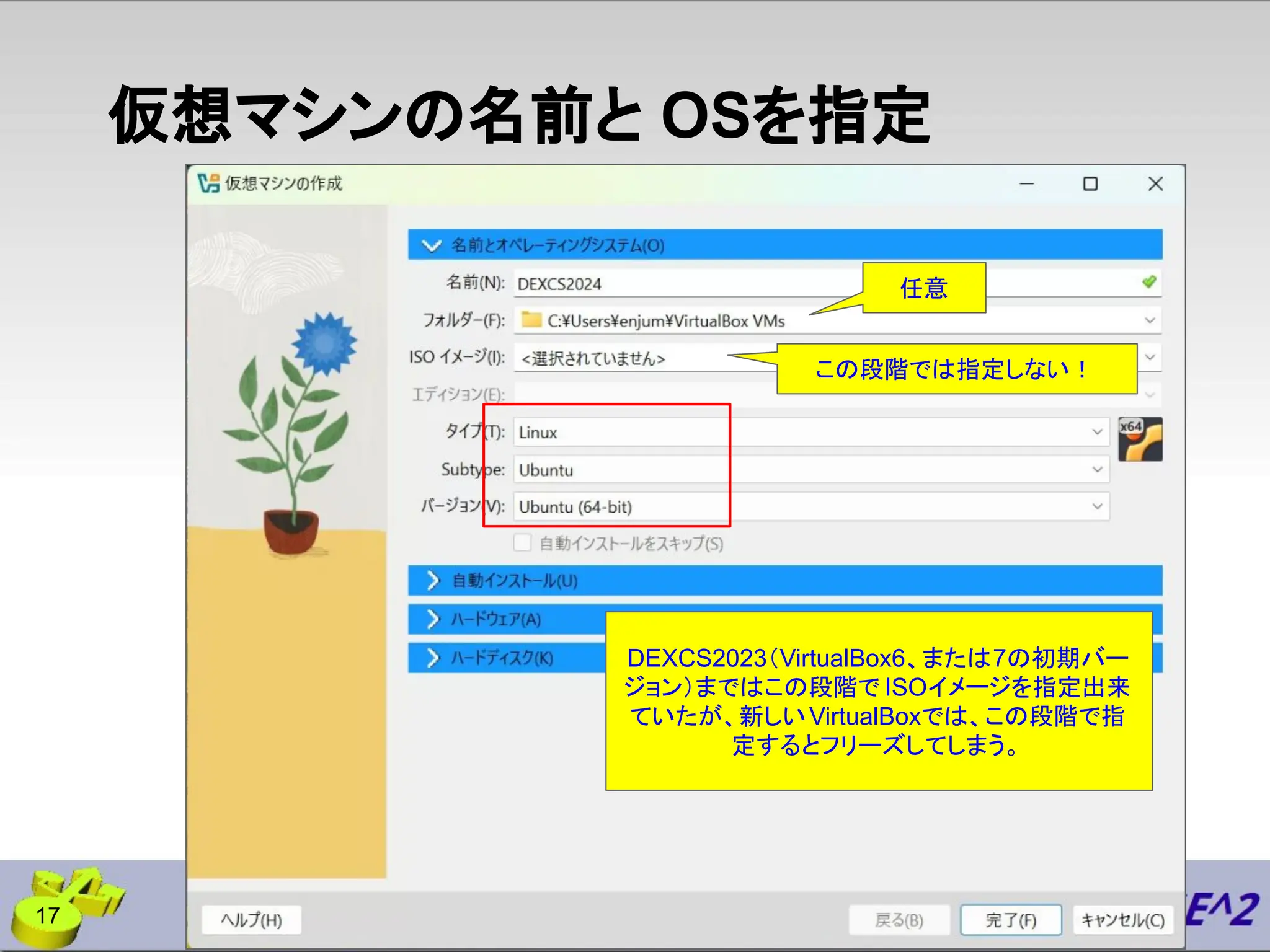This screenshot has width=1270, height=952.
Task: Open the タイプ(T) Linux dropdown
Action: coord(811,432)
